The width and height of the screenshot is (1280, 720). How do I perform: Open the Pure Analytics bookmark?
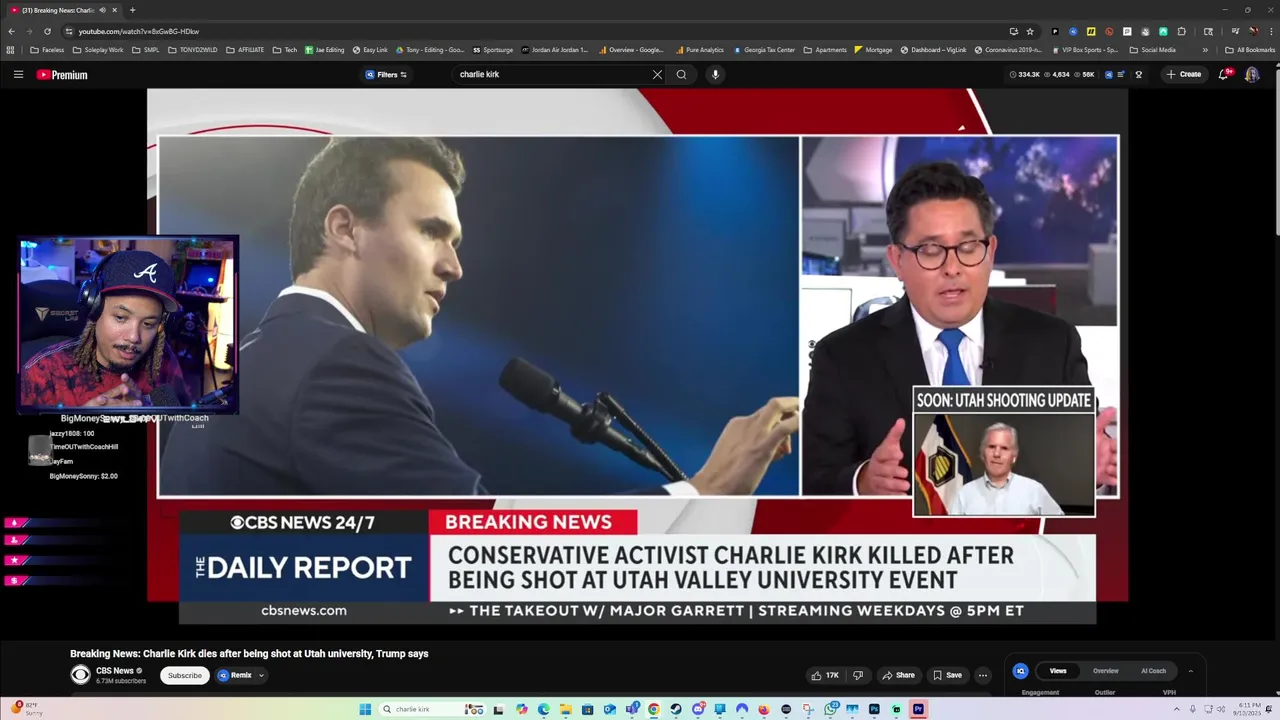(x=700, y=50)
